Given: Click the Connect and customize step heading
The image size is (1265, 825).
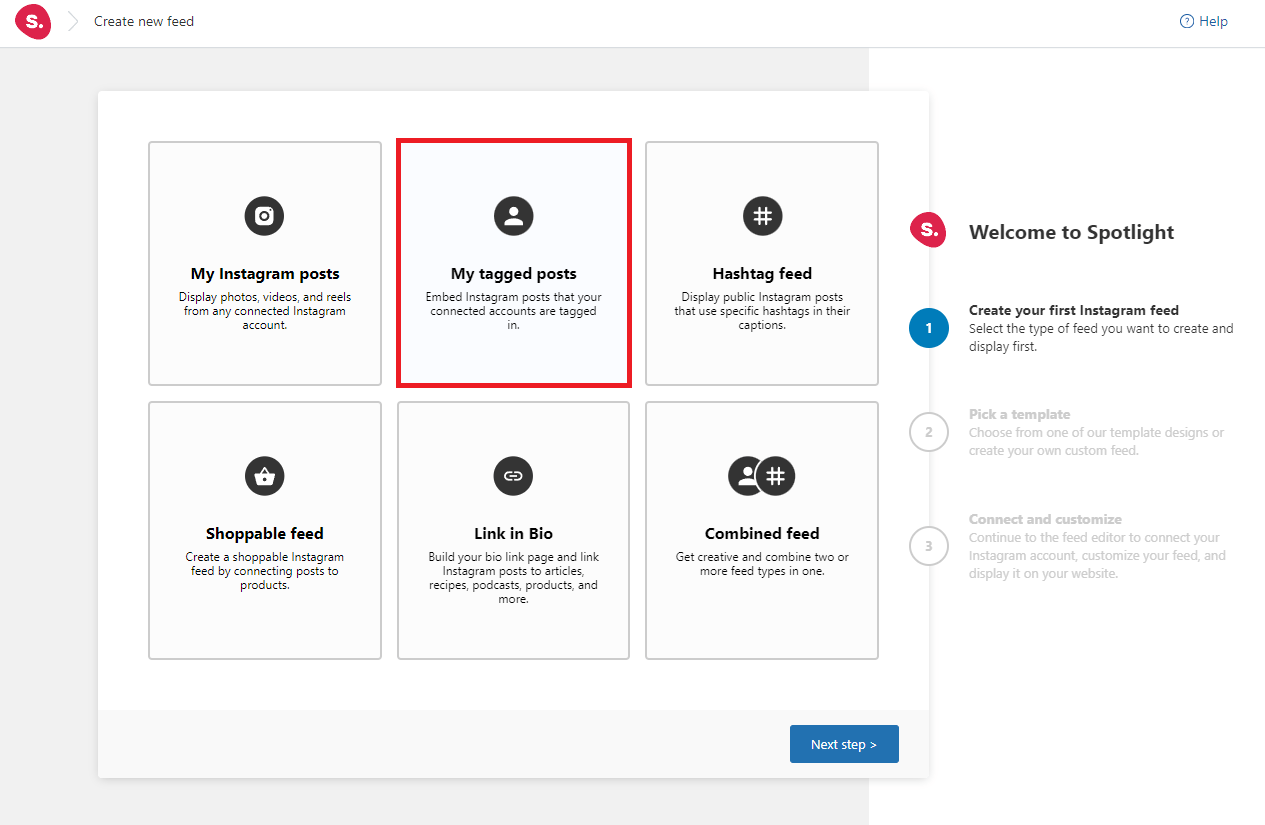Looking at the screenshot, I should tap(1045, 519).
